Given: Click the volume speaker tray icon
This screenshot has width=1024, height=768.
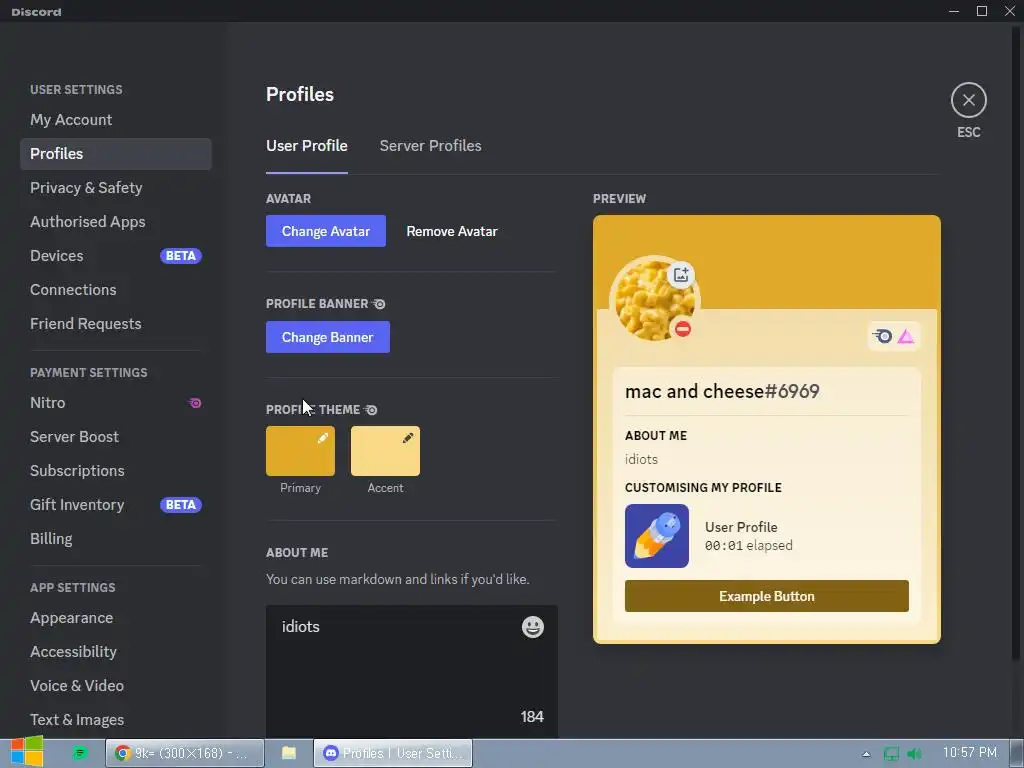Looking at the screenshot, I should pyautogui.click(x=915, y=754).
